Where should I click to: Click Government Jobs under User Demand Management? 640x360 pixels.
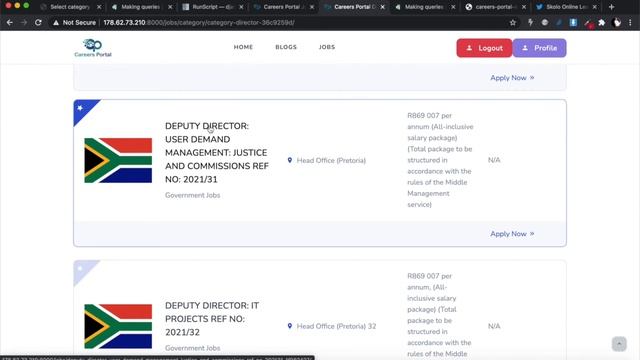pos(193,195)
